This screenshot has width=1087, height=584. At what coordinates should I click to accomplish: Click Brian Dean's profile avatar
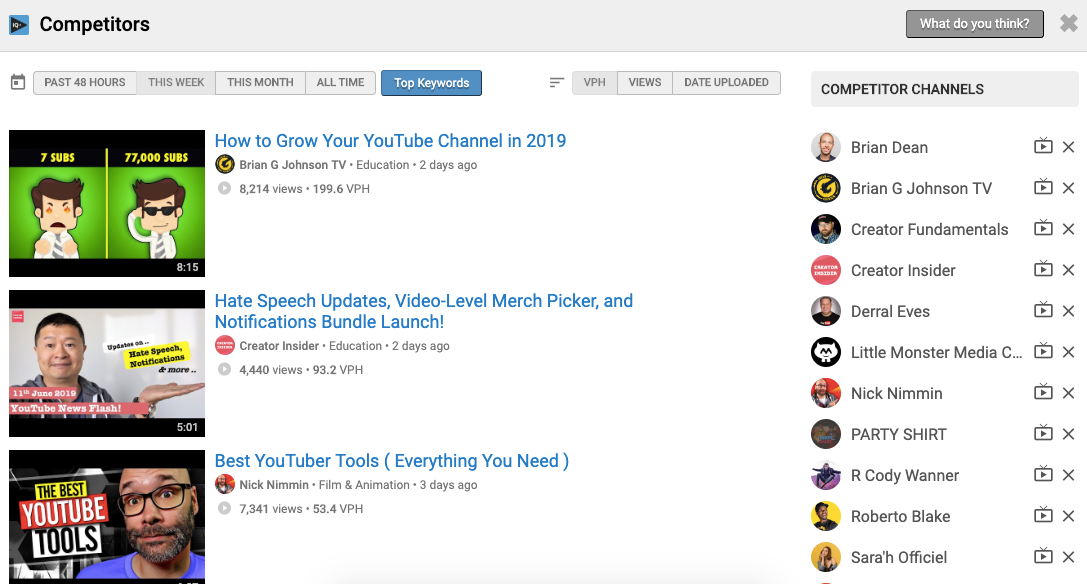tap(826, 147)
